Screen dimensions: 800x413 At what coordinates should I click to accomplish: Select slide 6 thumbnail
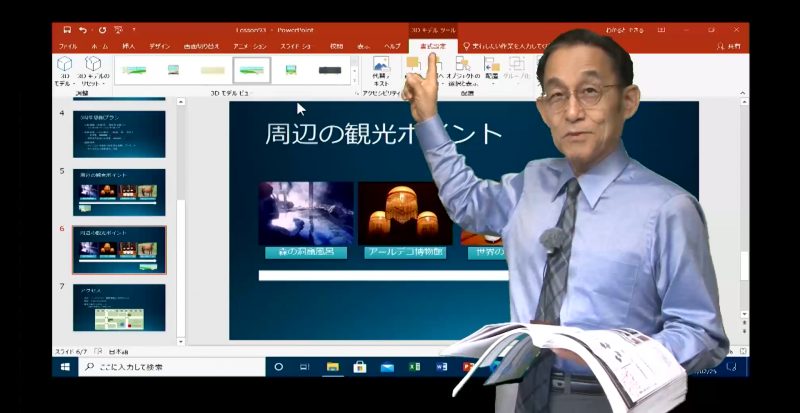click(x=119, y=250)
